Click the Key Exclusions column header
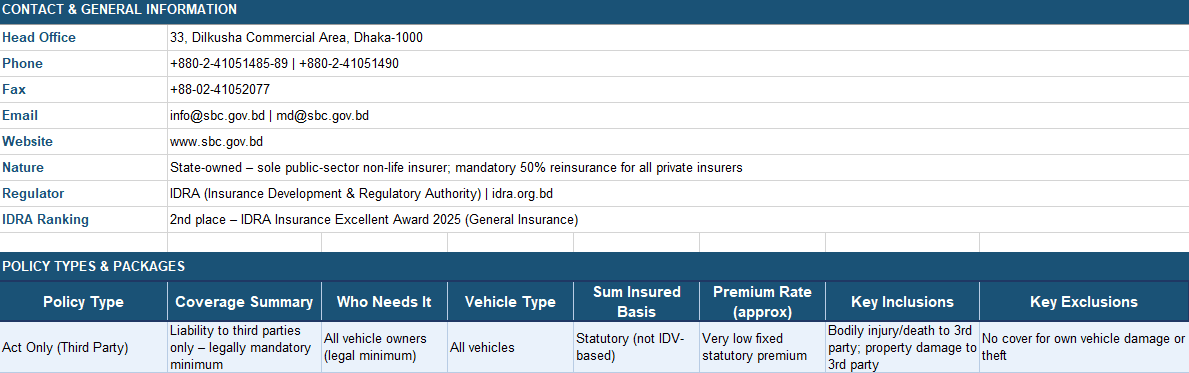 tap(1084, 302)
